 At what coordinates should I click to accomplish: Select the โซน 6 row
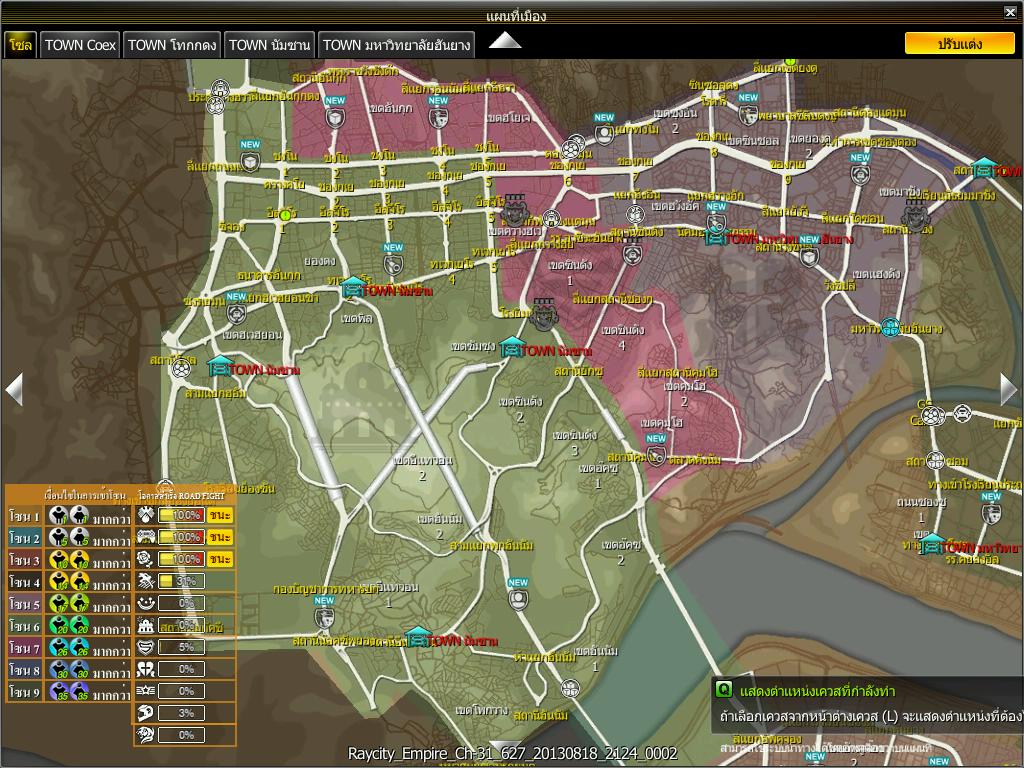pyautogui.click(x=68, y=626)
